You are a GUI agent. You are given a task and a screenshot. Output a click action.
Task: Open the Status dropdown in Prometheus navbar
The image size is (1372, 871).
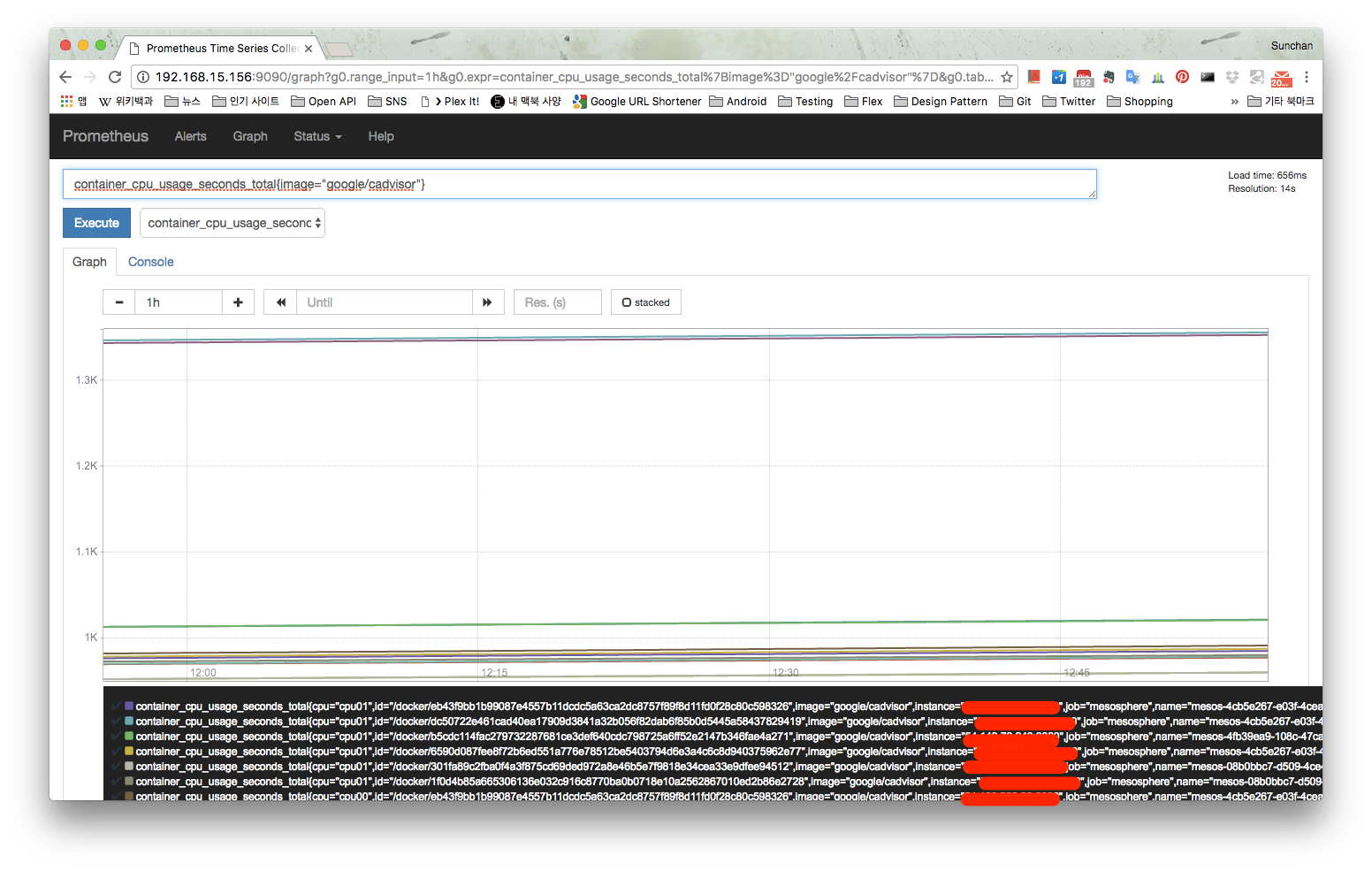[317, 136]
